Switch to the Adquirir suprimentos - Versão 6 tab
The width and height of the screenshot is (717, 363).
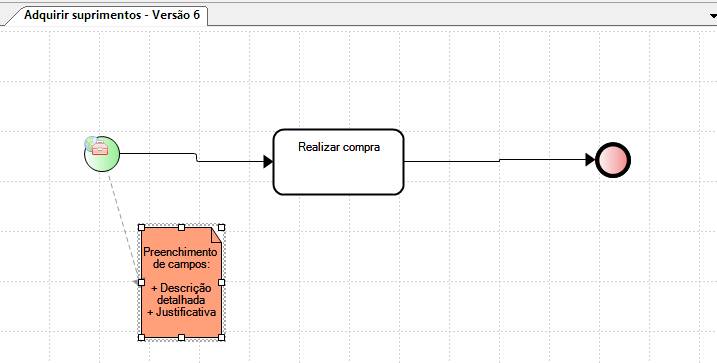click(112, 15)
